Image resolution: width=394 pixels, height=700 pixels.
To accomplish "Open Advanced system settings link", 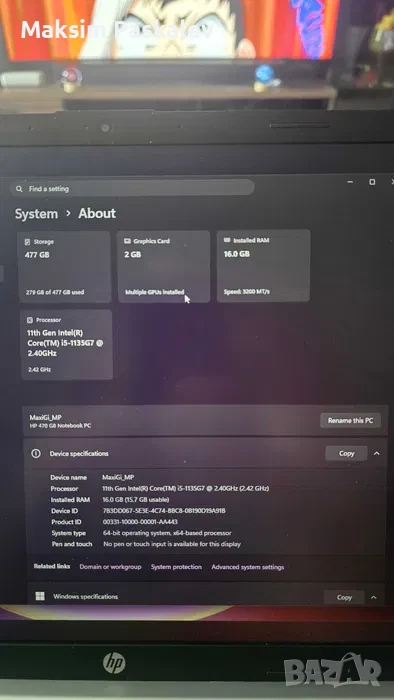I will [x=248, y=567].
